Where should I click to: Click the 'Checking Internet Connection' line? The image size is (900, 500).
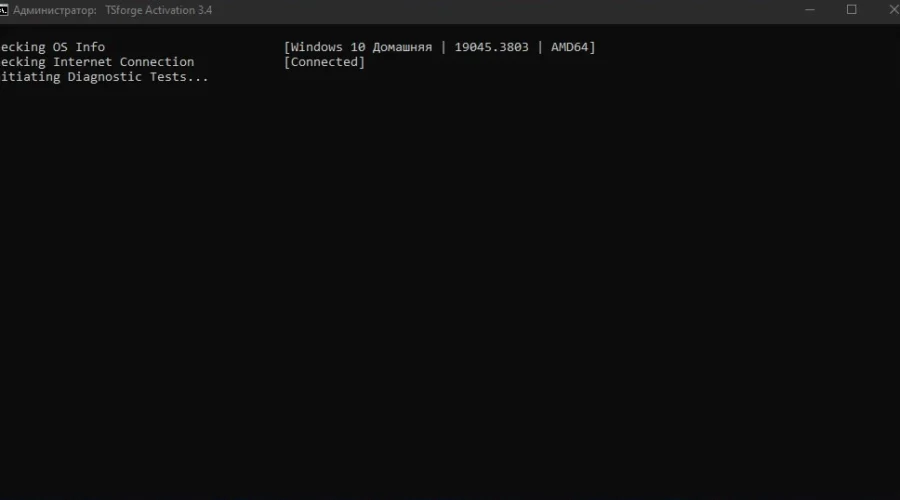pyautogui.click(x=97, y=62)
